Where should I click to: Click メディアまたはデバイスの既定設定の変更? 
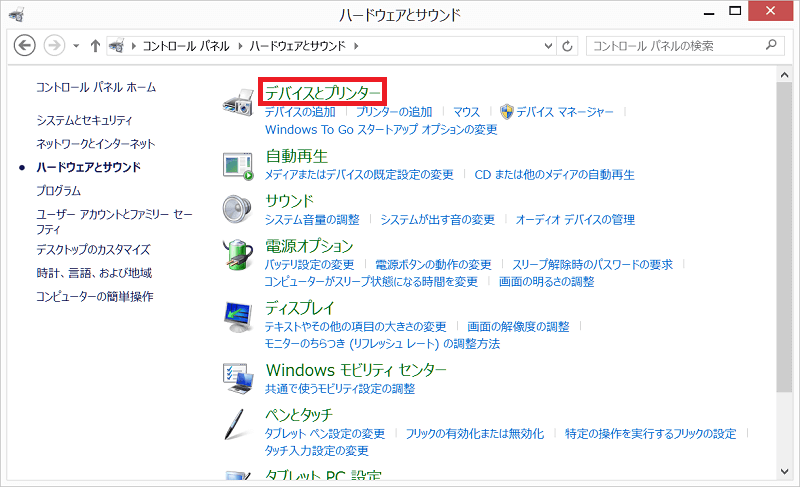[359, 175]
